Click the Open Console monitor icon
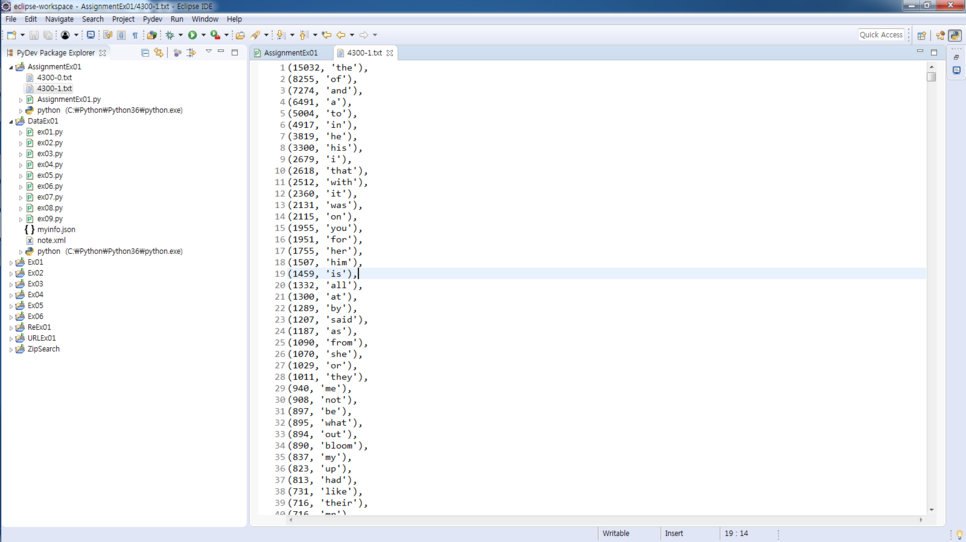Viewport: 966px width, 542px height. coord(91,35)
